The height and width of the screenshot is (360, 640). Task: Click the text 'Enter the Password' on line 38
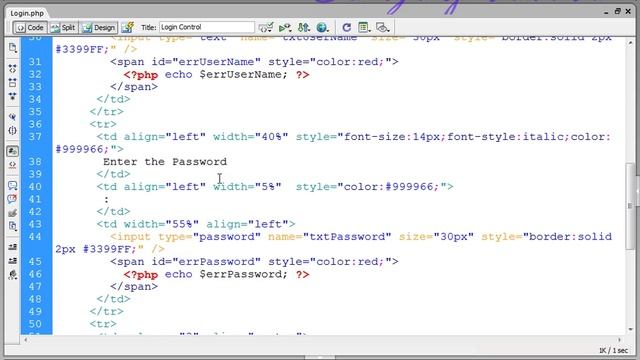click(165, 162)
